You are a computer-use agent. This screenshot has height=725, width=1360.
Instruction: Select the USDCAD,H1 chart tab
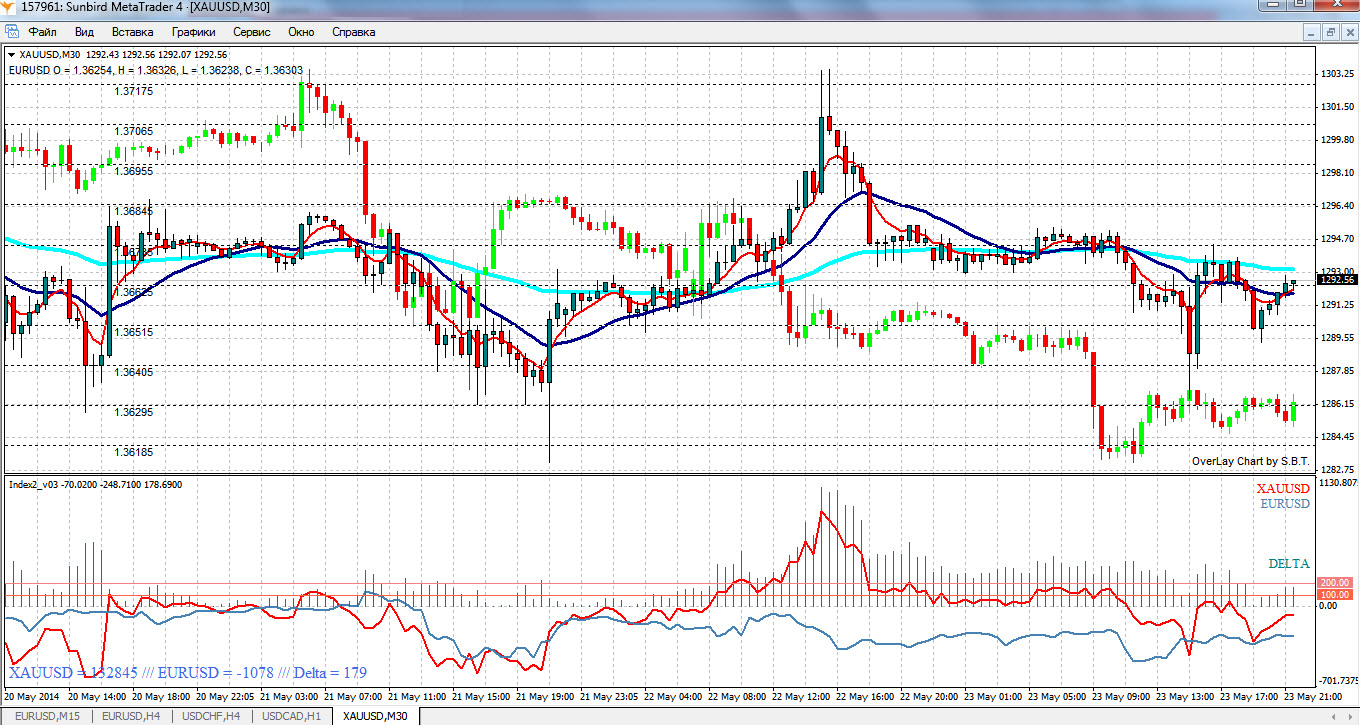coord(292,716)
